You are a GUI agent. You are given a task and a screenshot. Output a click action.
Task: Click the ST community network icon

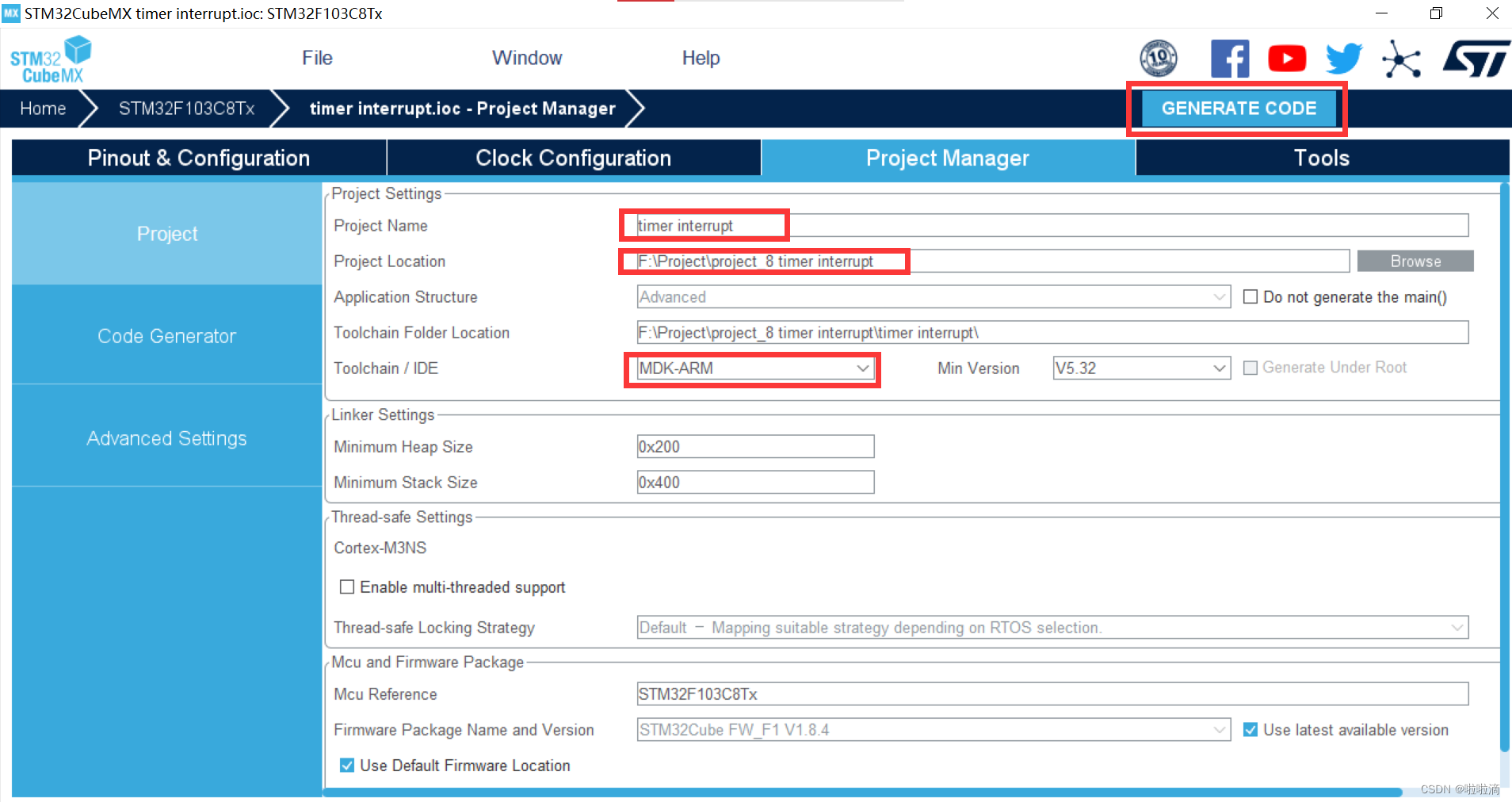pyautogui.click(x=1401, y=59)
